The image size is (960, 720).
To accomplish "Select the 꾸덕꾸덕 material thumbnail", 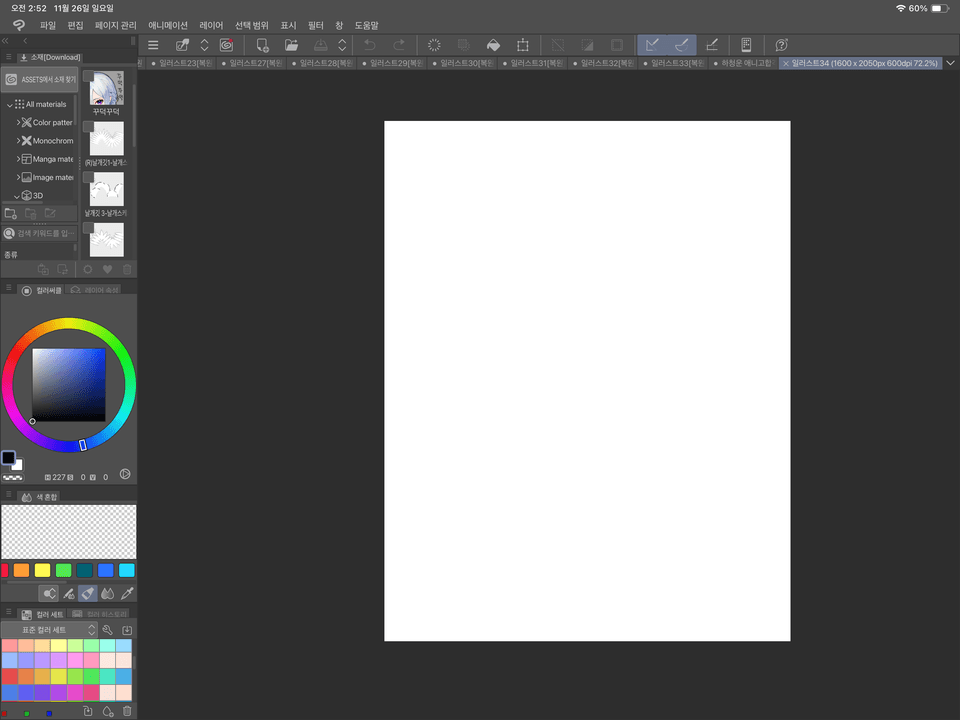I will tap(107, 88).
